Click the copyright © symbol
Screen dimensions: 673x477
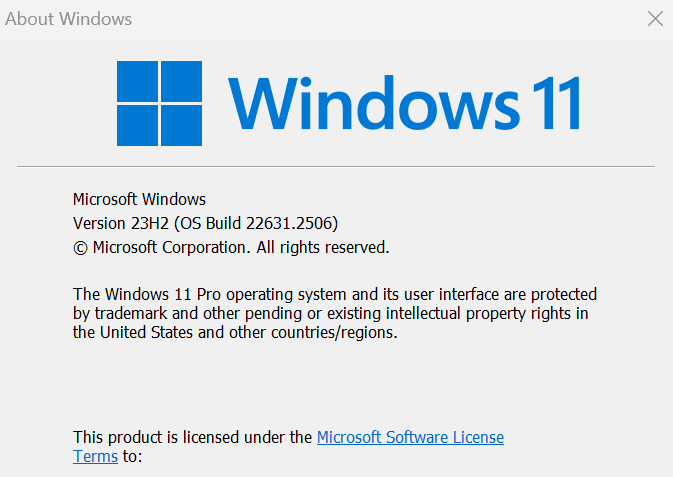tap(80, 247)
